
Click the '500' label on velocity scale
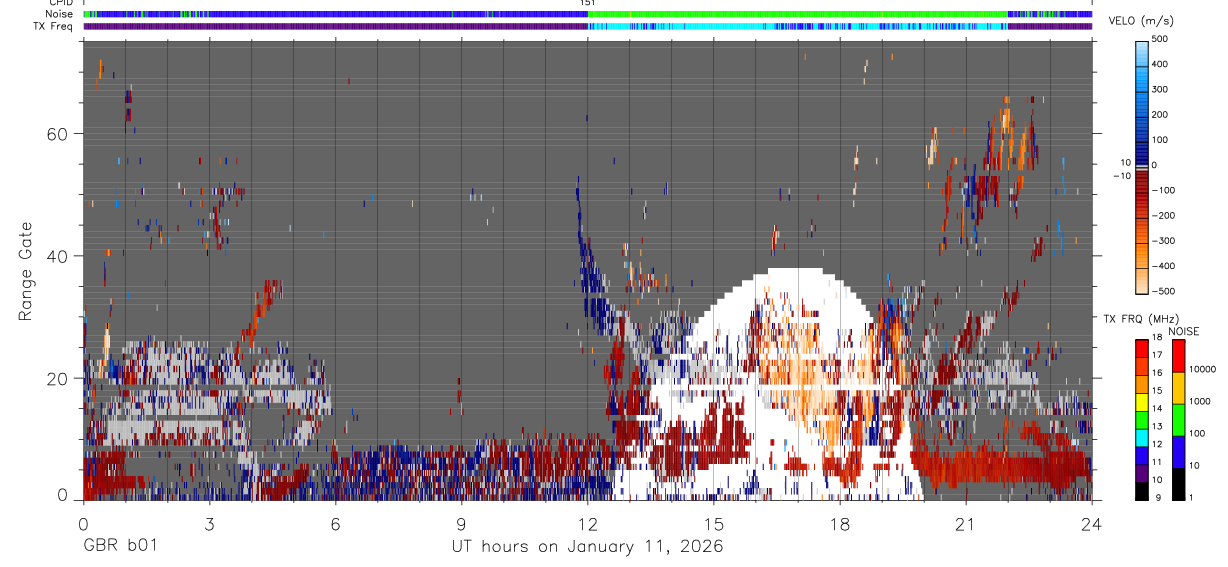(x=1160, y=39)
